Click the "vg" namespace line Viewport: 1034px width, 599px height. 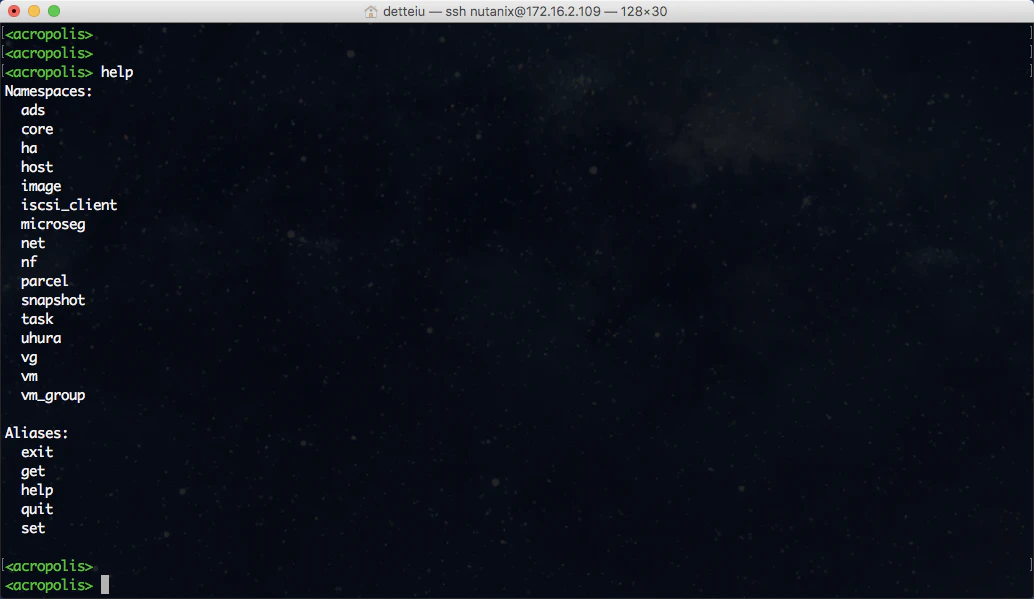(29, 358)
